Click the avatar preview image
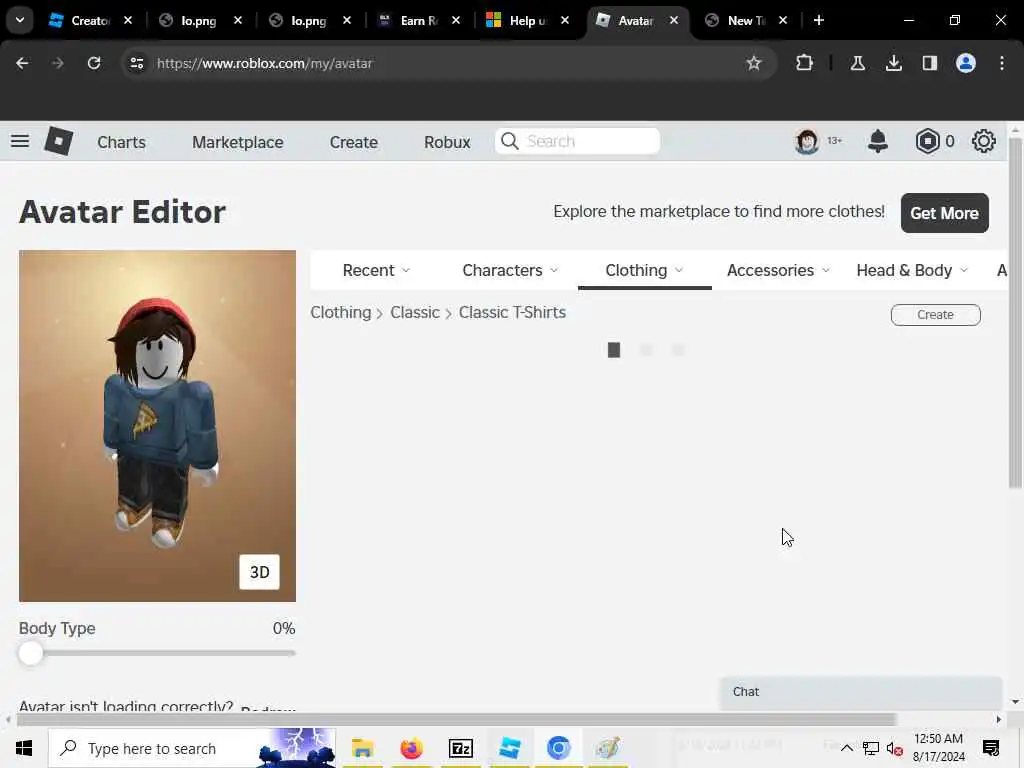Screen dimensions: 1024x768 pyautogui.click(x=157, y=426)
